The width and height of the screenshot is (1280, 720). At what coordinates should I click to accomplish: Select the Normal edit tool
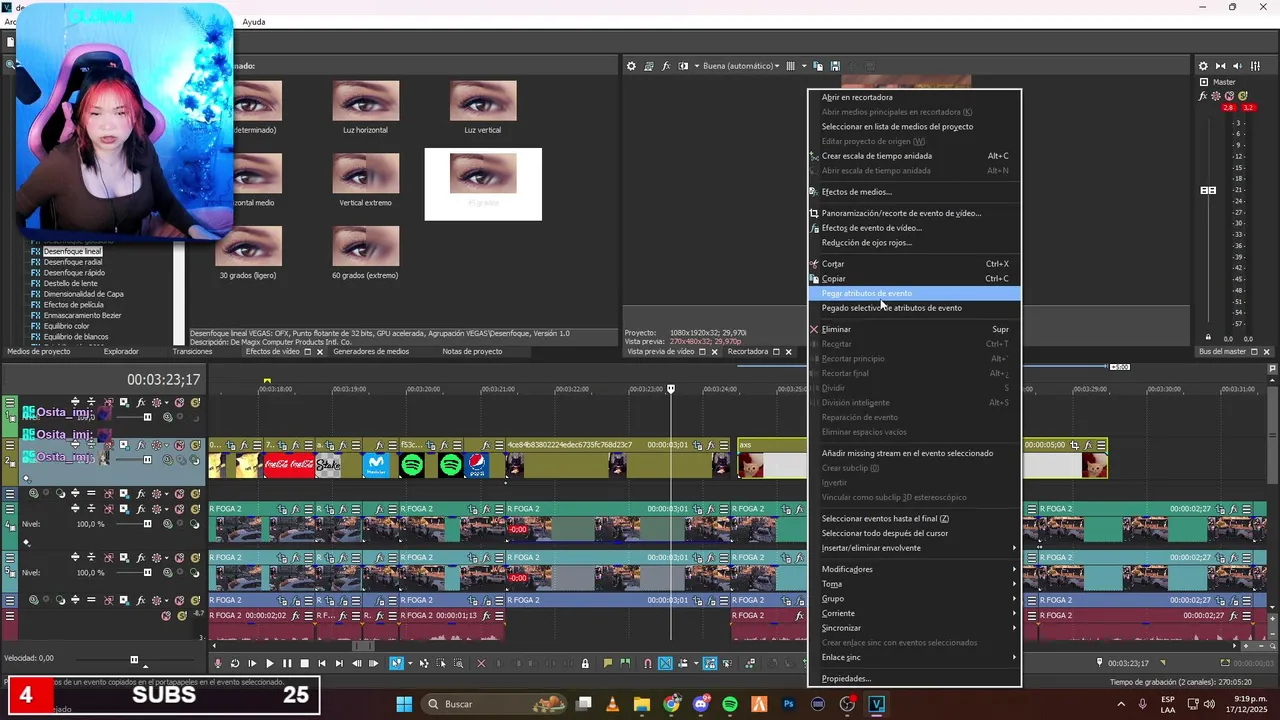(396, 663)
